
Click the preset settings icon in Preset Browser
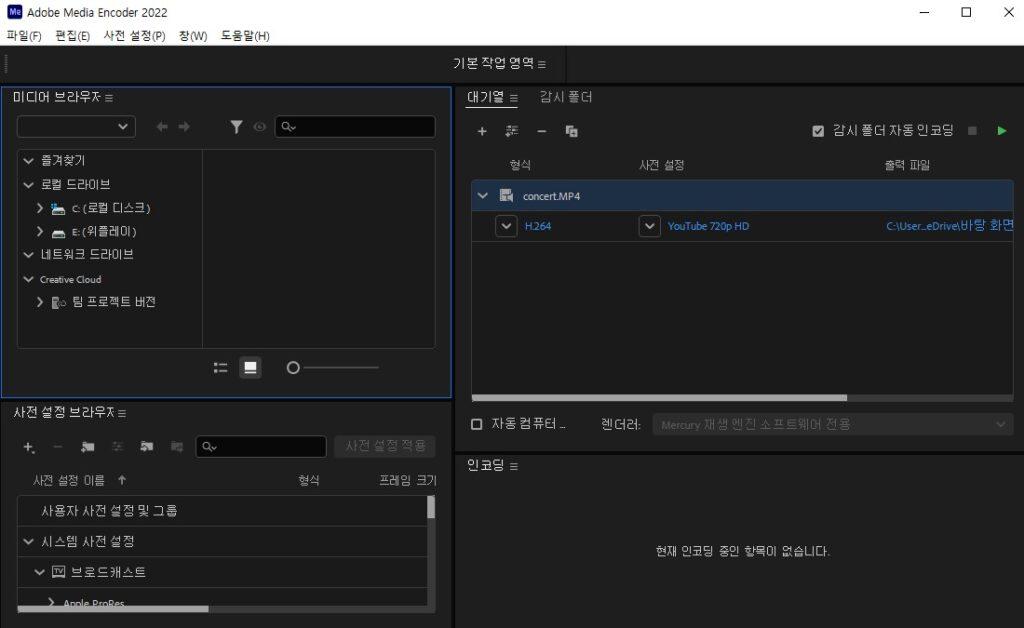click(118, 447)
